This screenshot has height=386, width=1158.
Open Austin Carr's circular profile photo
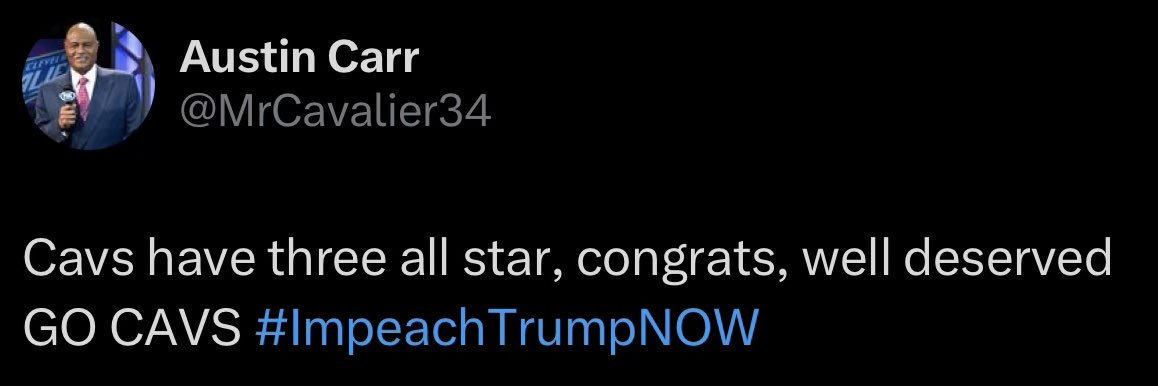point(89,86)
